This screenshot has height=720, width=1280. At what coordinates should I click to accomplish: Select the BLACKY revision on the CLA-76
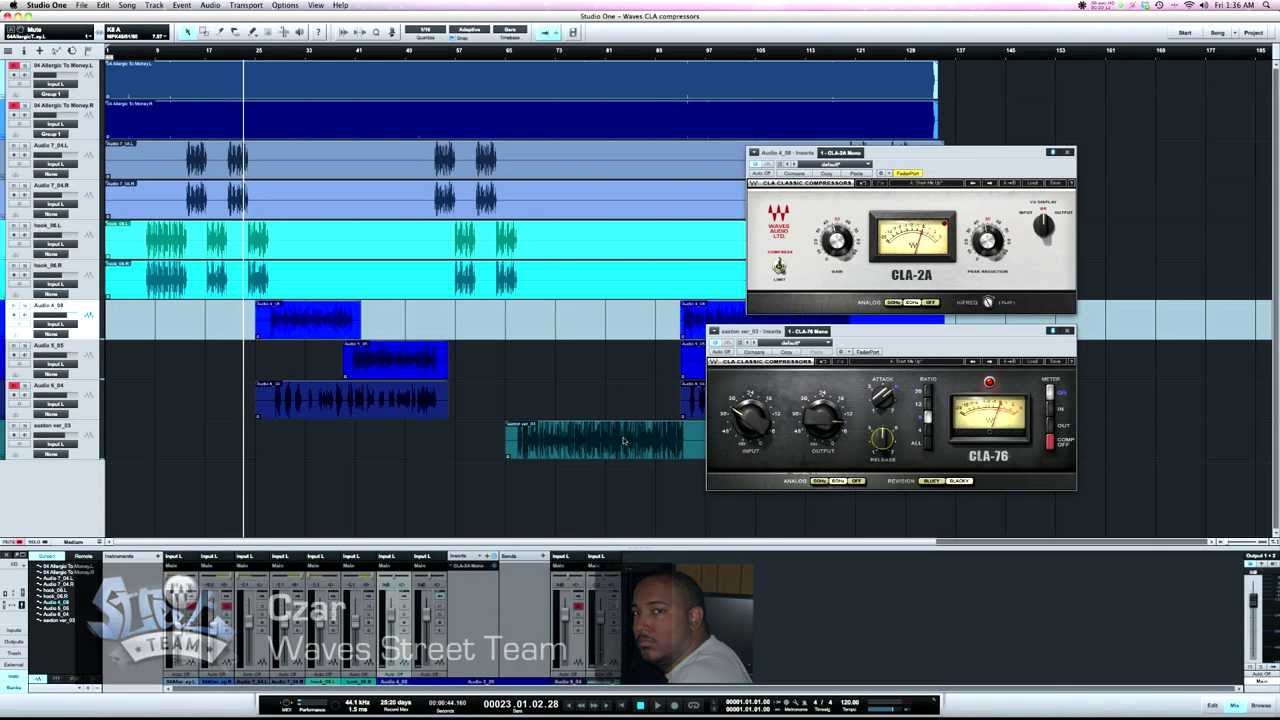[x=959, y=481]
